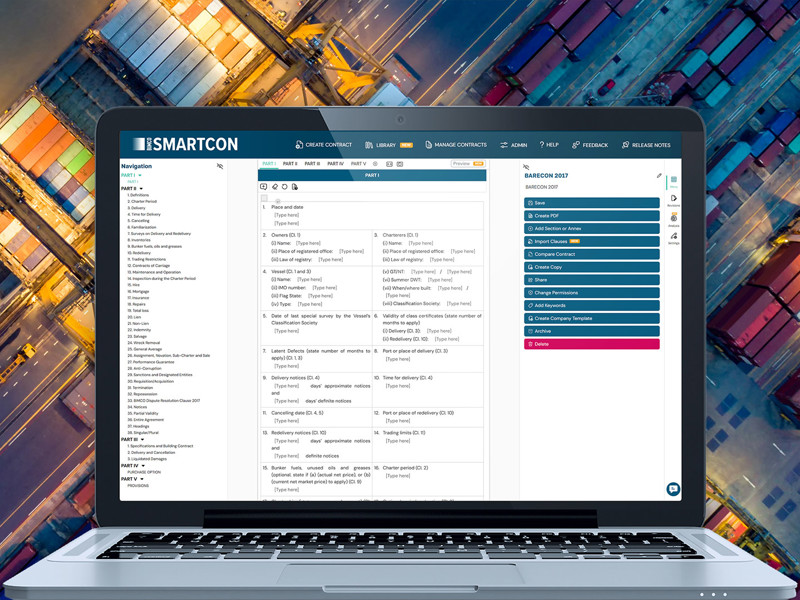Select the Menu icon in right sidebar

pyautogui.click(x=673, y=181)
